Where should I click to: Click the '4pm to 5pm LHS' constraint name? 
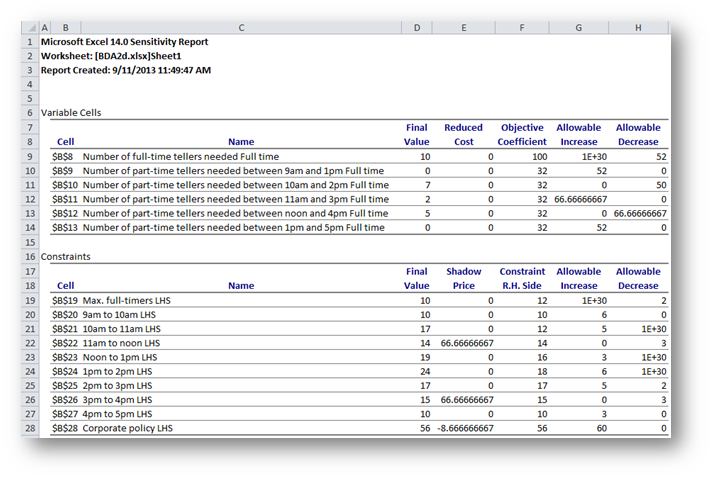tap(117, 414)
